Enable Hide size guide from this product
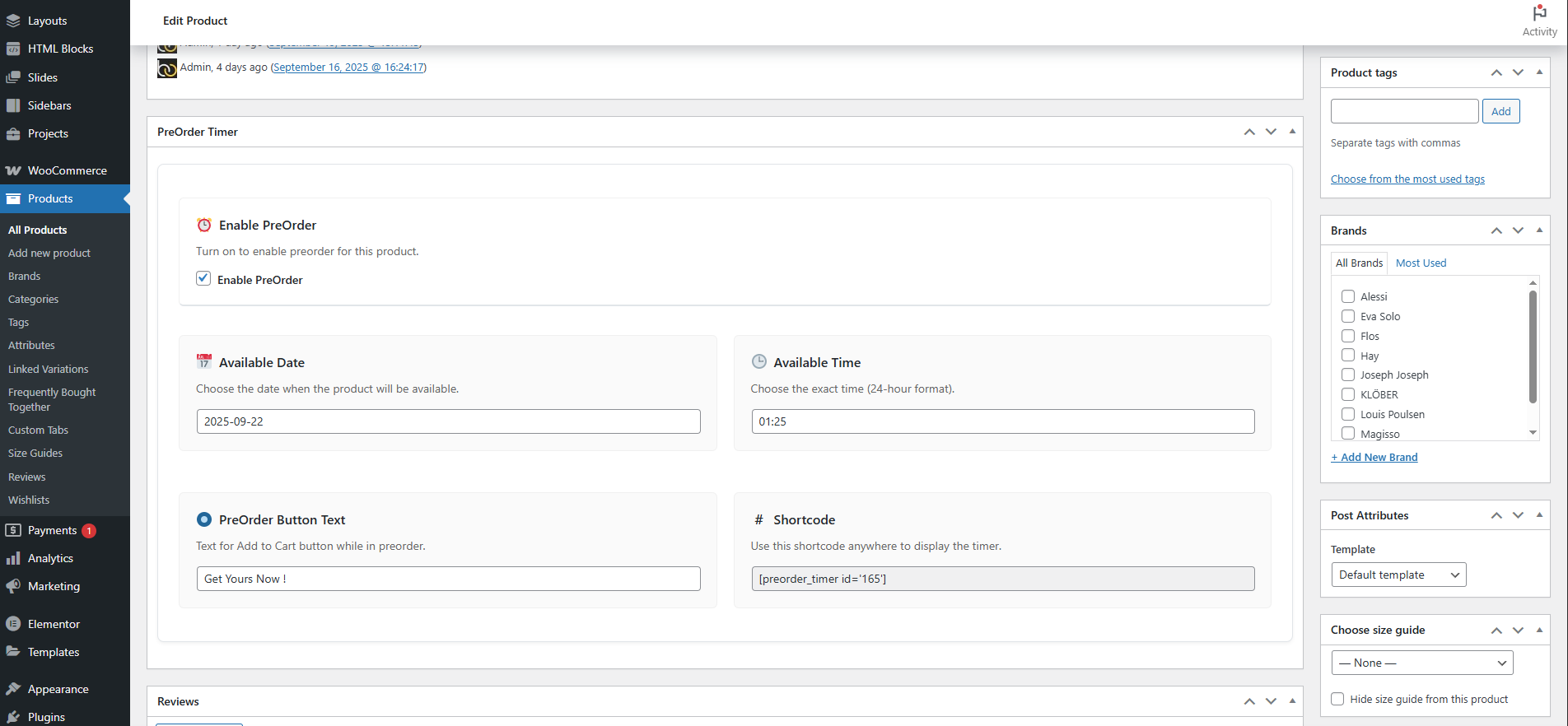 (1337, 699)
